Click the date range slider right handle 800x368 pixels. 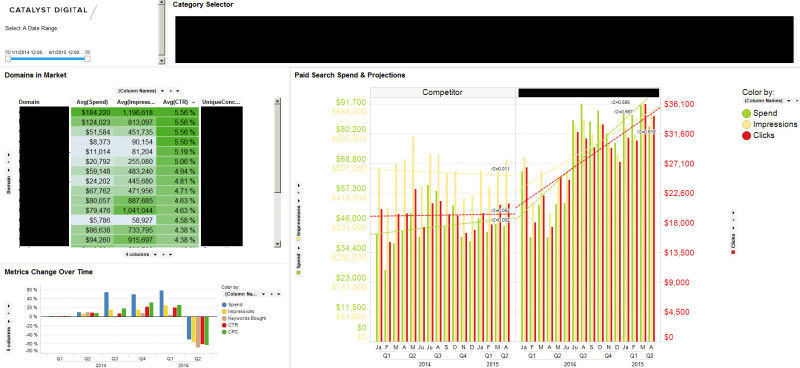[87, 59]
